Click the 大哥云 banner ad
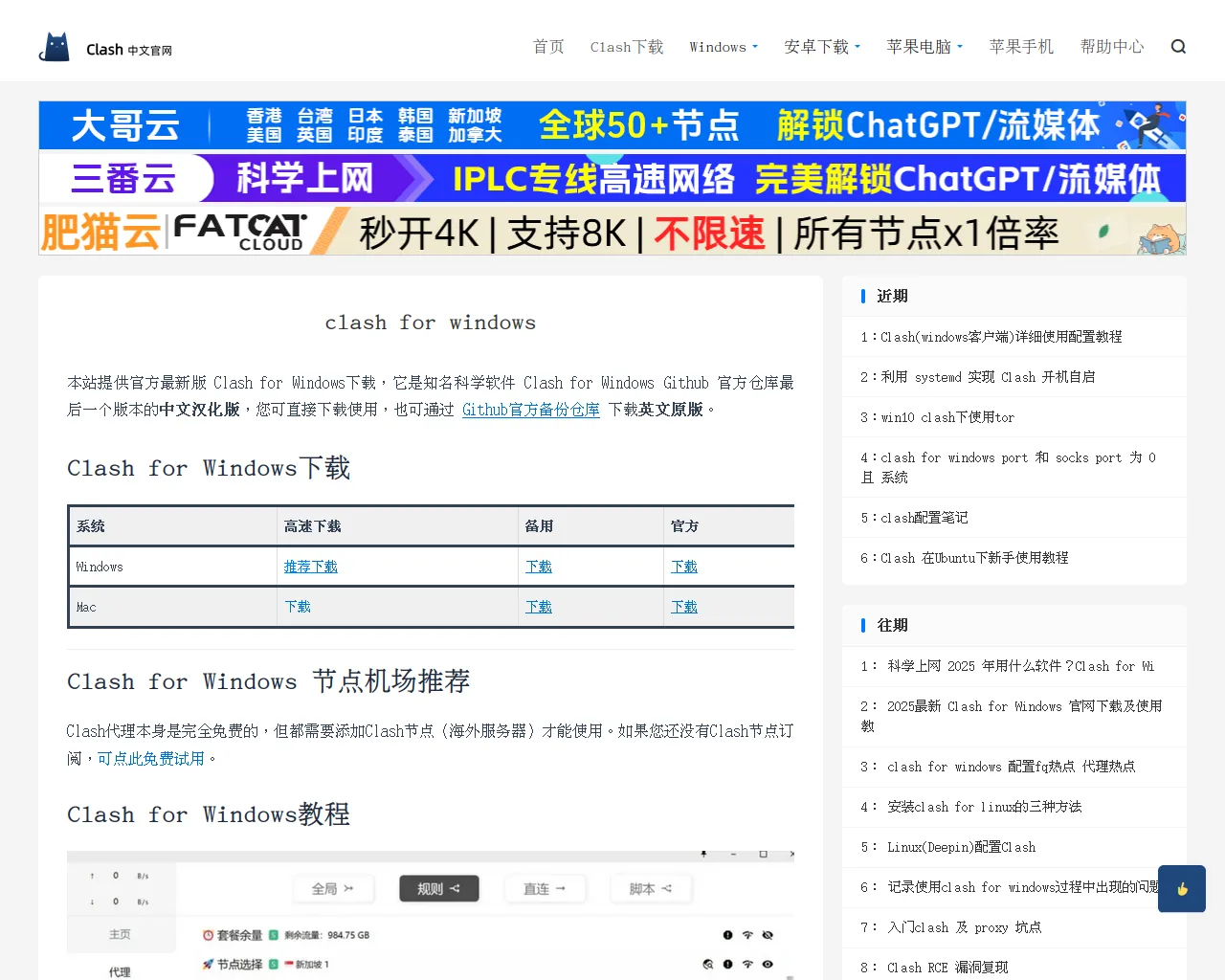1225x980 pixels. pos(612,125)
